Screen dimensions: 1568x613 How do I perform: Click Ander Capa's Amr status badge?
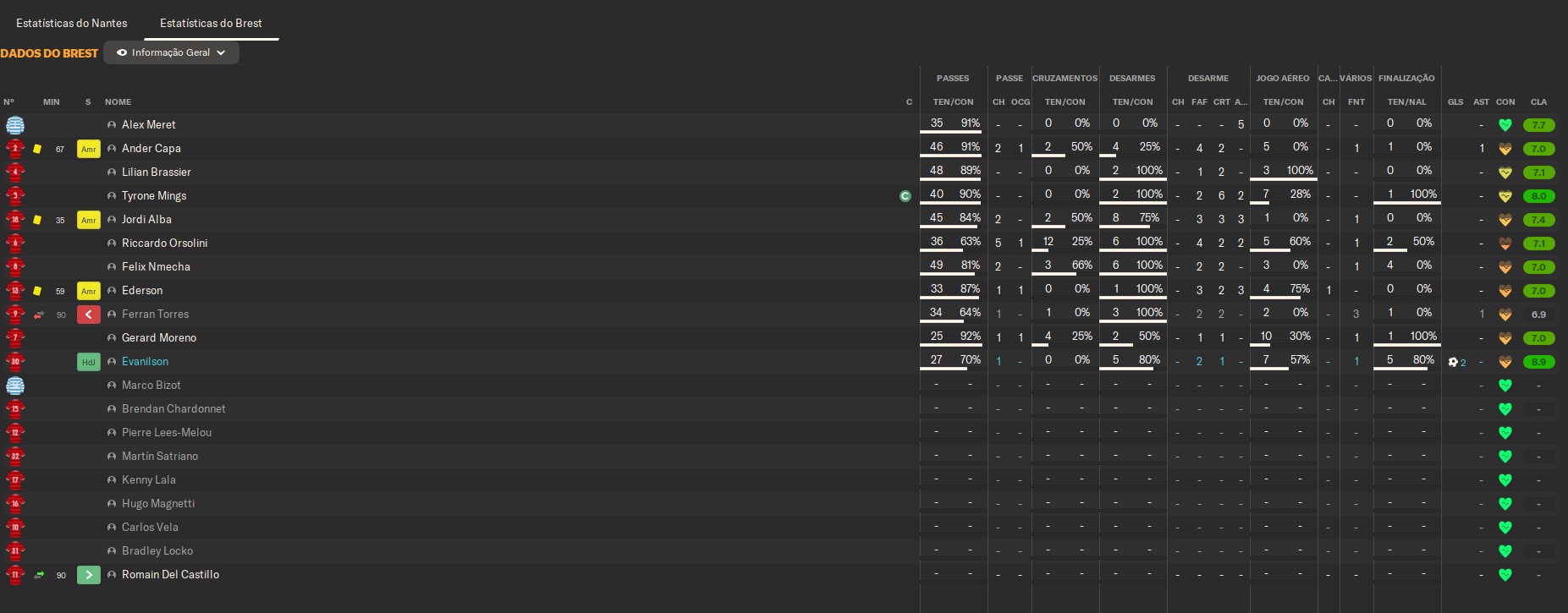point(89,149)
